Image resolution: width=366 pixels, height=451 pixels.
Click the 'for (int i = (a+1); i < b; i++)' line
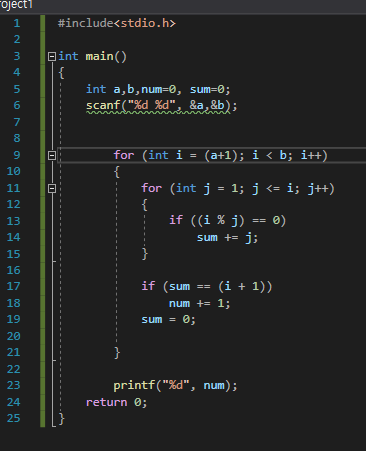[x=221, y=155]
